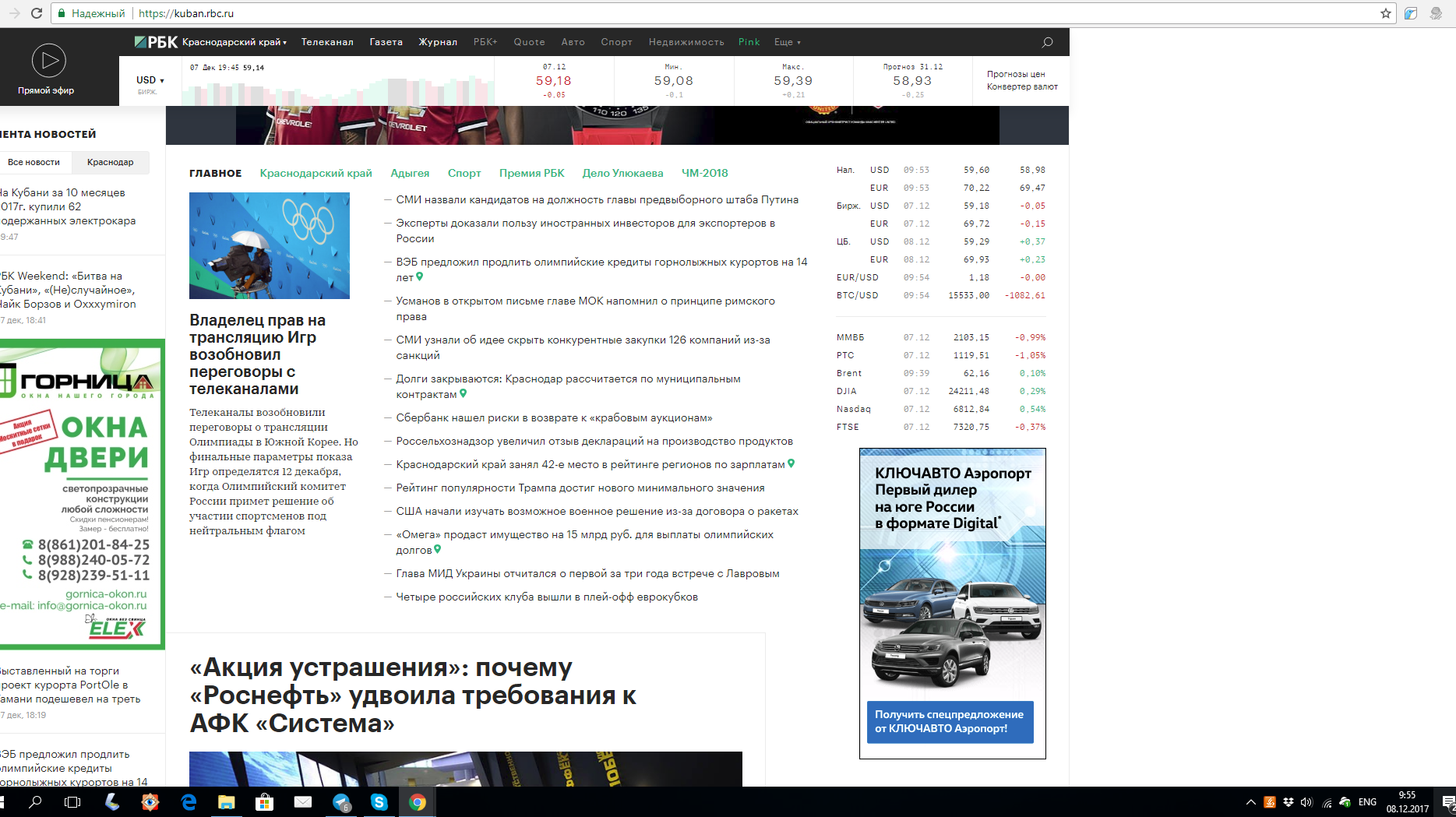The height and width of the screenshot is (817, 1456).
Task: Switch to the ЧМ-2018 tab
Action: pos(705,173)
